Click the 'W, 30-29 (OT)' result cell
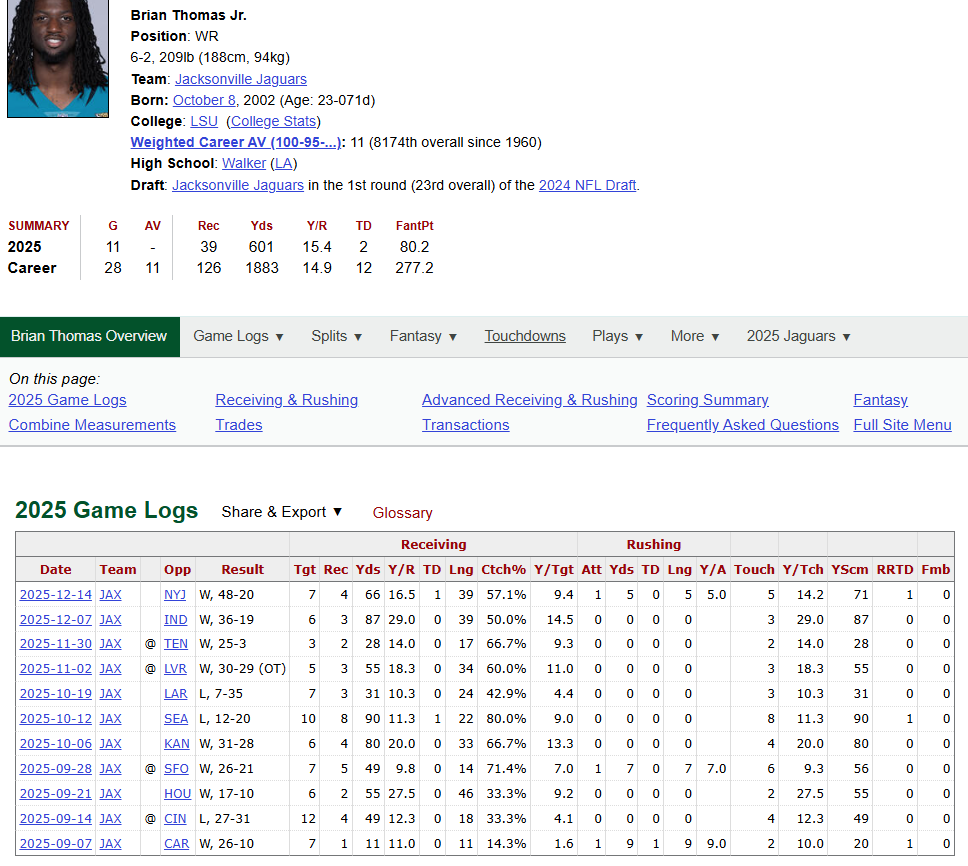Viewport: 968px width, 866px height. tap(243, 669)
